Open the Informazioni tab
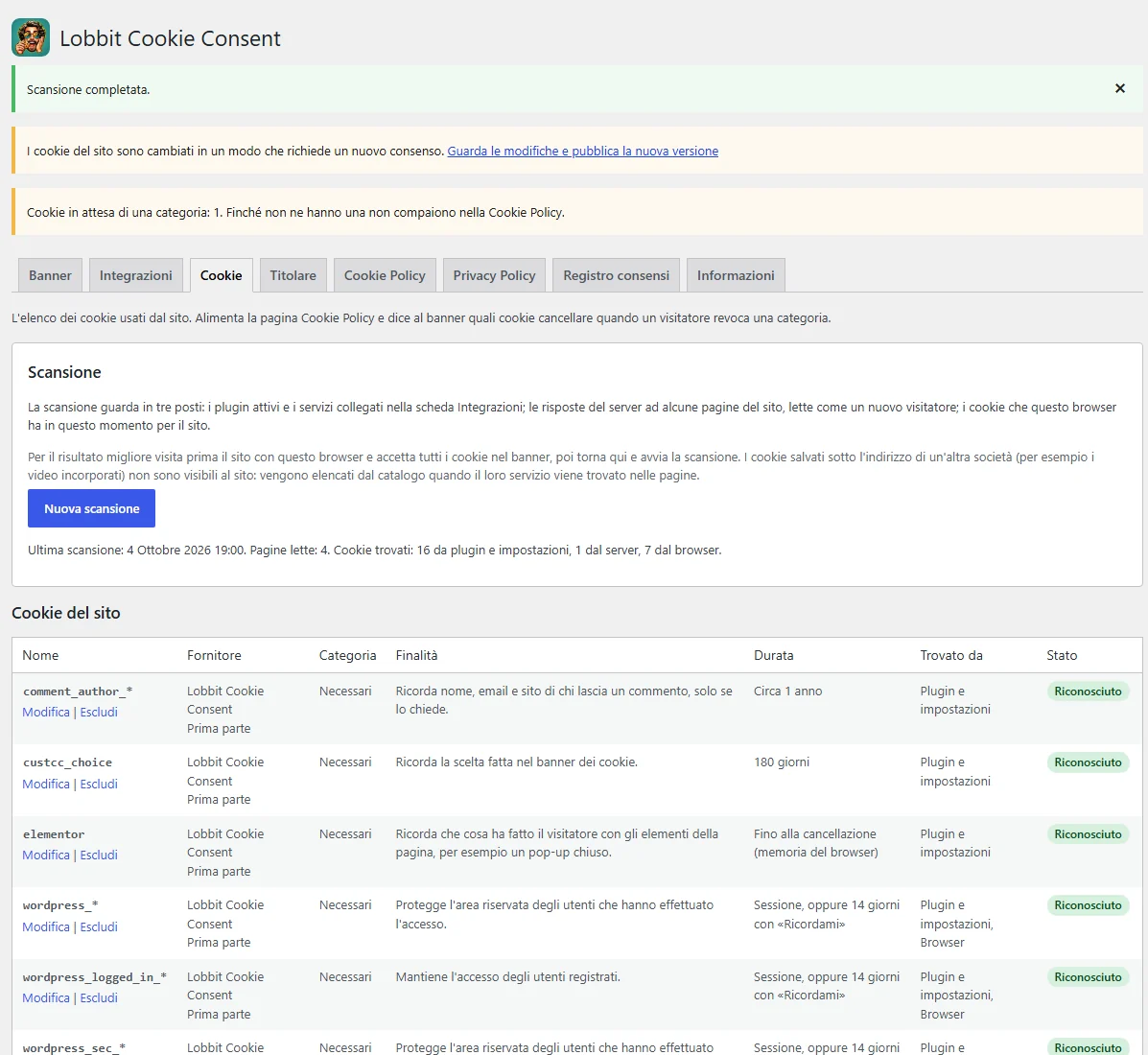Viewport: 1148px width, 1055px height. [x=736, y=275]
